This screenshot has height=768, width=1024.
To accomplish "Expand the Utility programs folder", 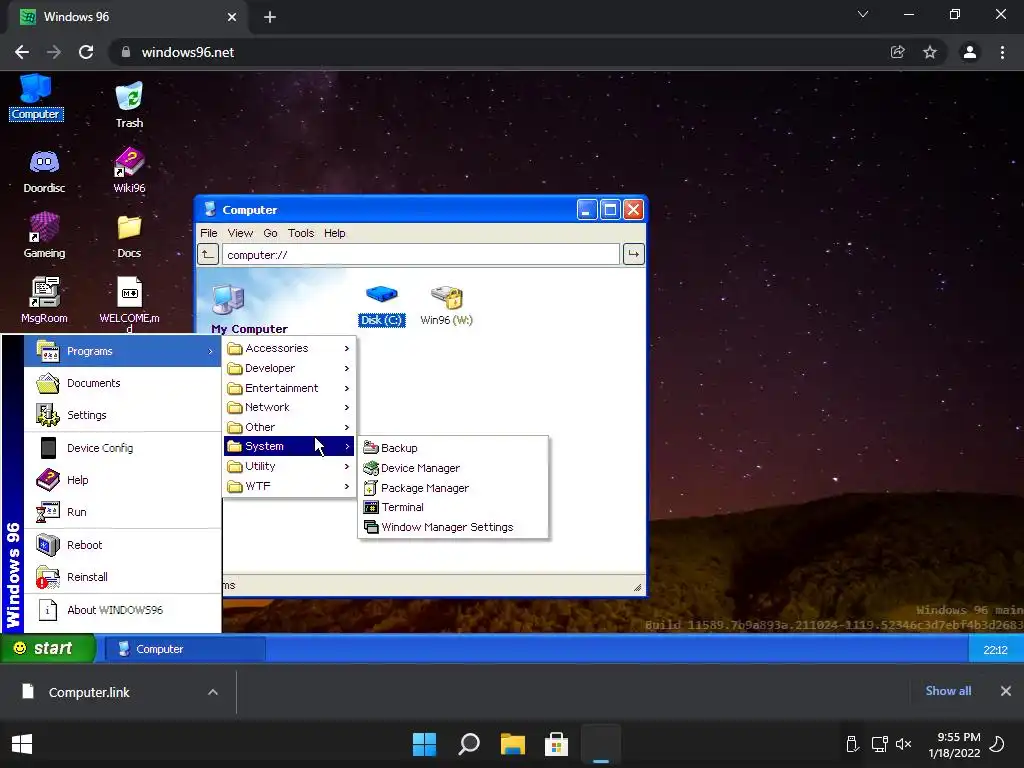I will 289,466.
